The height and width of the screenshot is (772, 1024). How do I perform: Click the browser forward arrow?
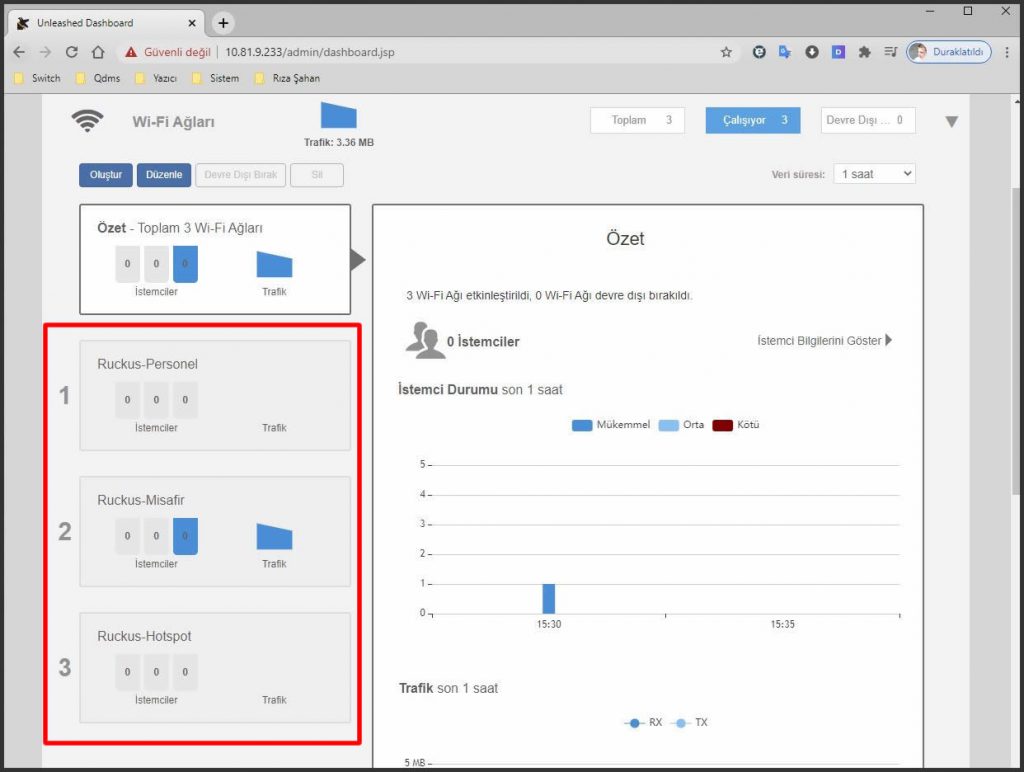(x=45, y=52)
